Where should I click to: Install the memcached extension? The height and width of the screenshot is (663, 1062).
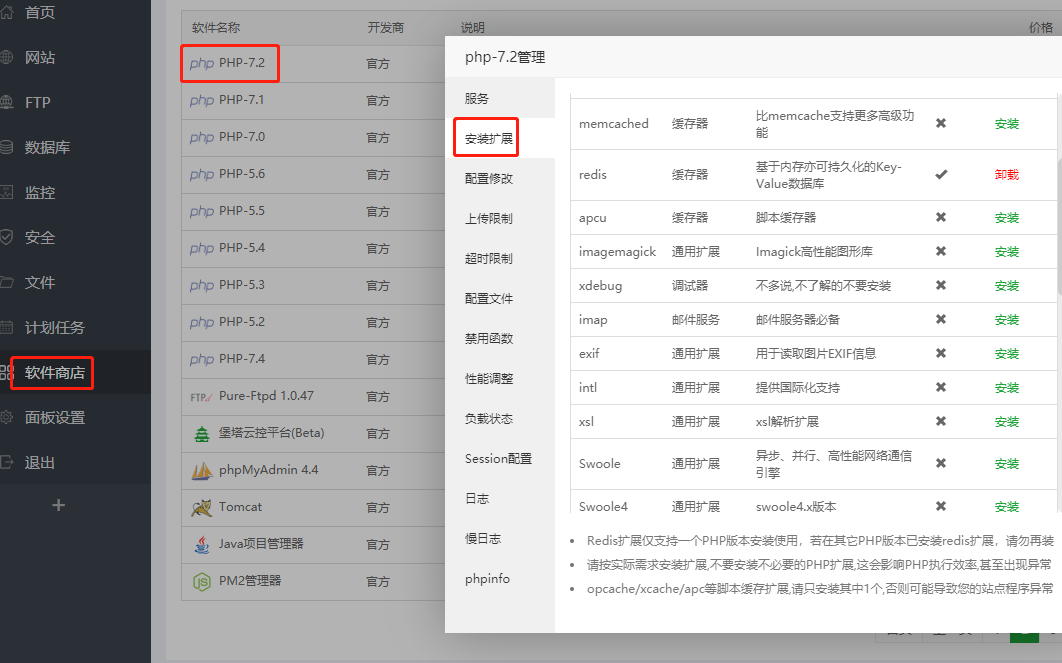[x=1006, y=124]
